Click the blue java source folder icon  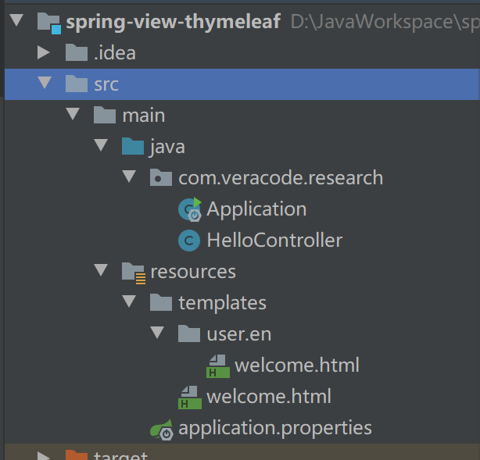pos(133,146)
